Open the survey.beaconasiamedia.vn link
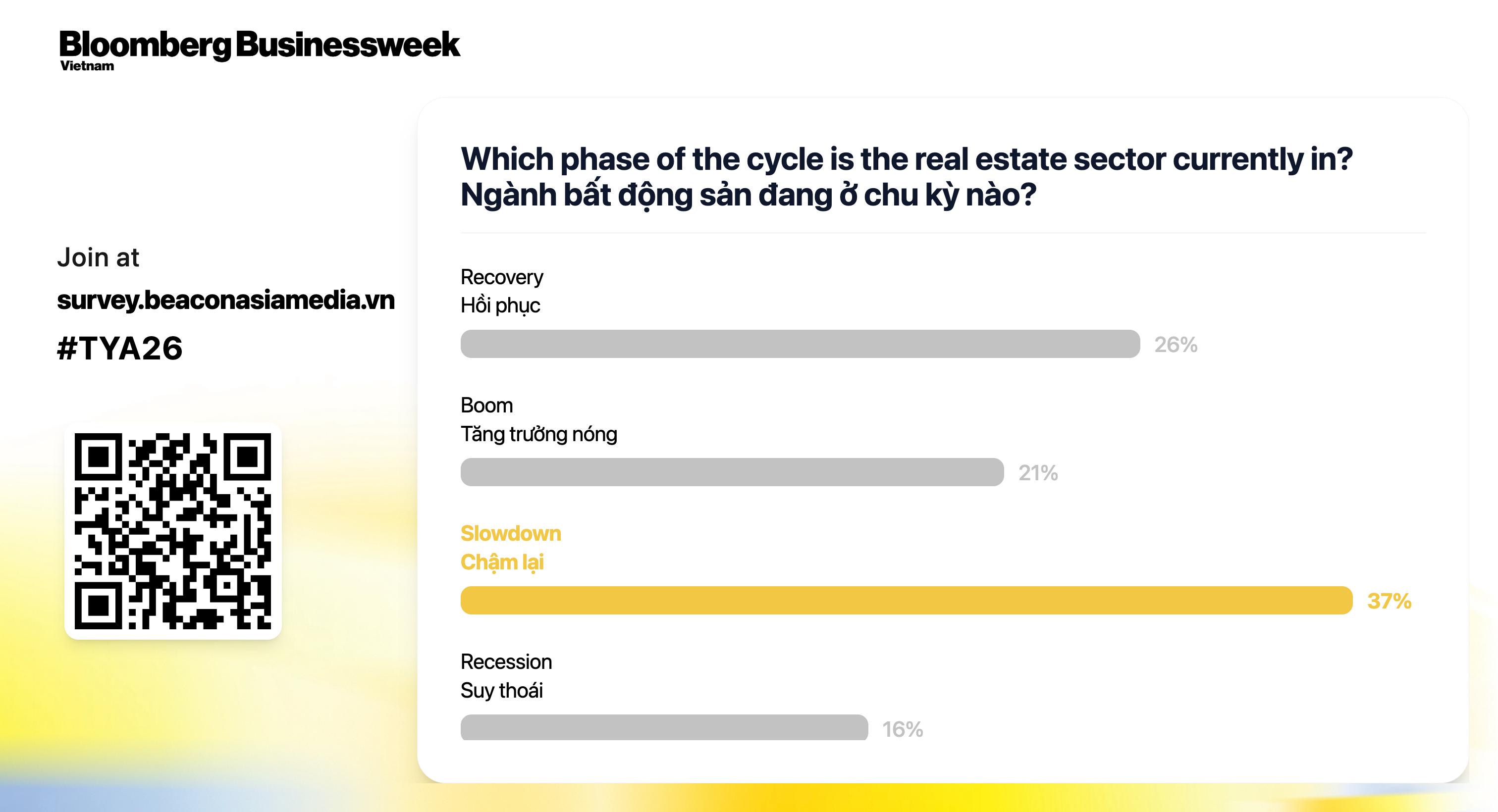Image resolution: width=1498 pixels, height=812 pixels. (x=225, y=300)
